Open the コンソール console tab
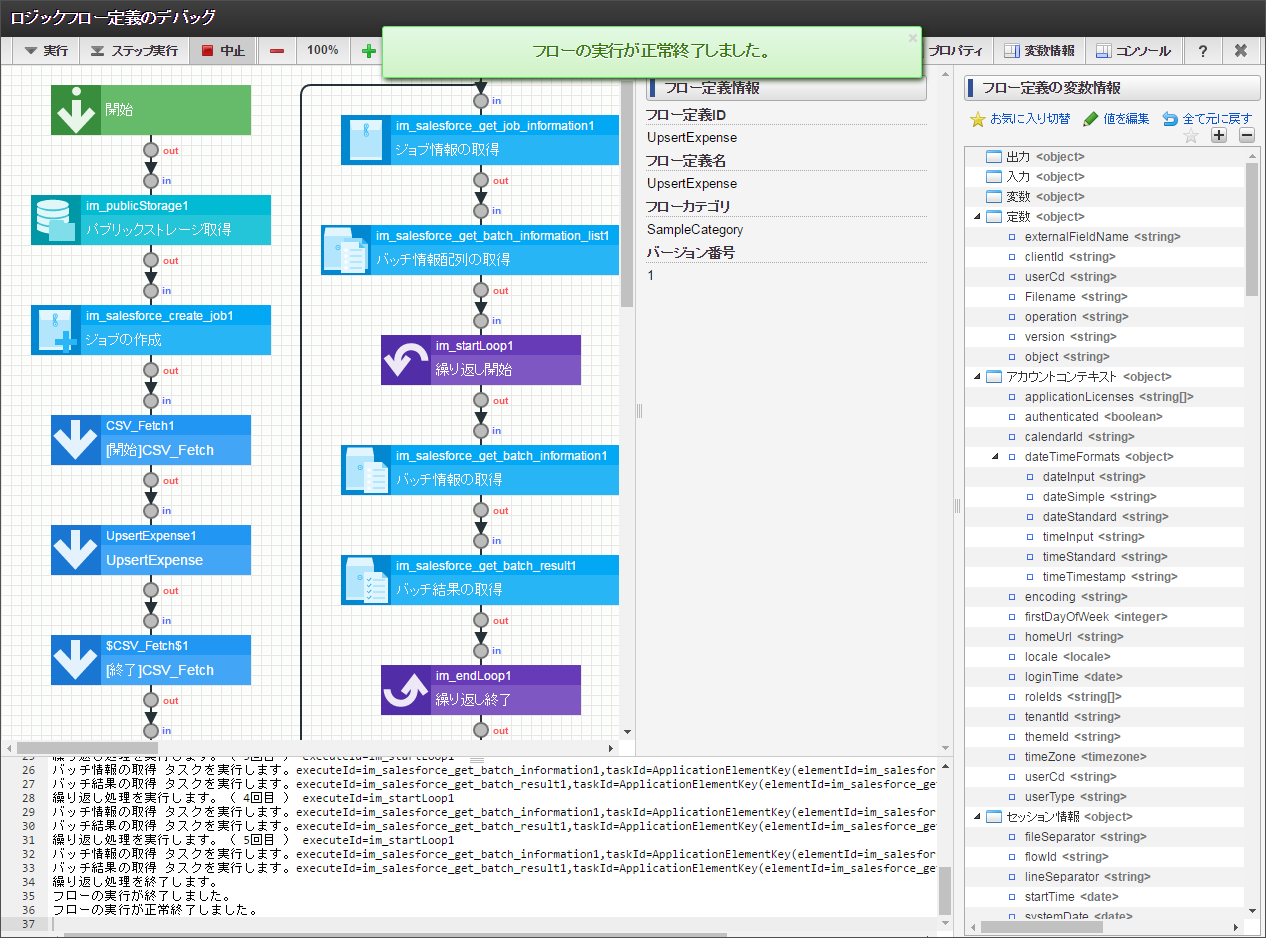This screenshot has height=938, width=1266. (x=1135, y=50)
